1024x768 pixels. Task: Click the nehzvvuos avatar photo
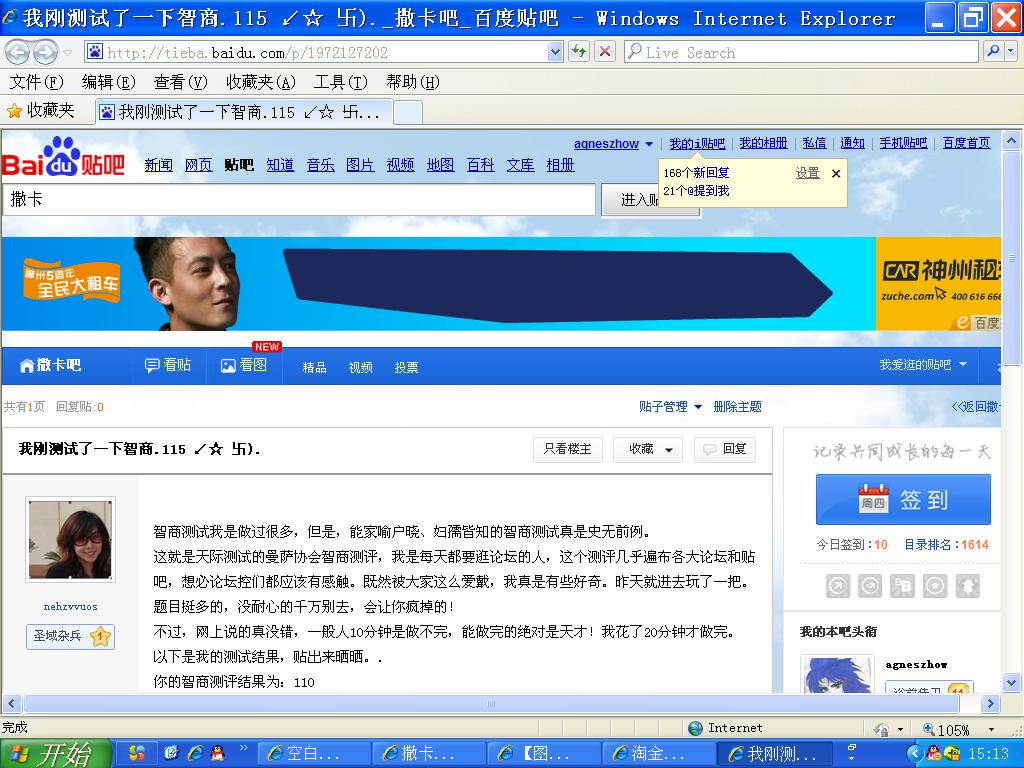[x=71, y=539]
